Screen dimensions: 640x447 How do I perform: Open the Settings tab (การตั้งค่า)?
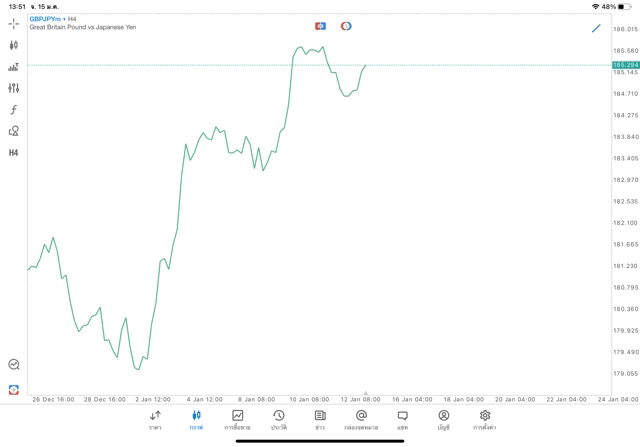(485, 419)
